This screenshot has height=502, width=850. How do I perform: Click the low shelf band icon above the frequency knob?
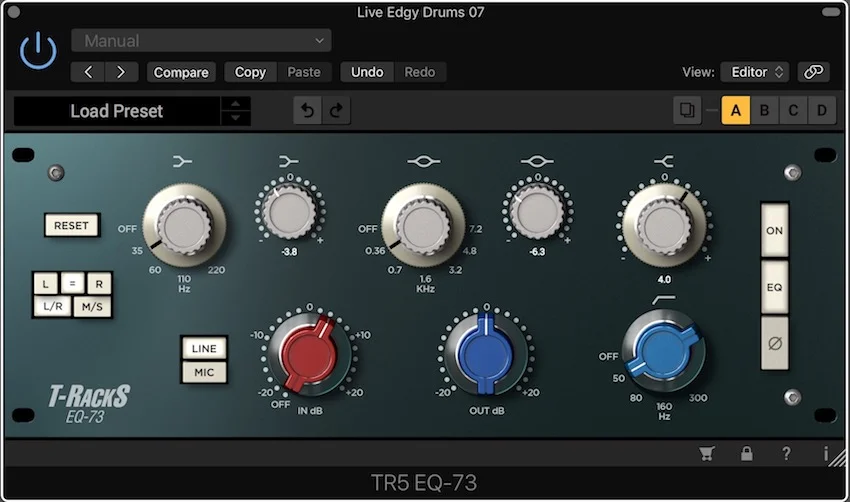coord(183,161)
